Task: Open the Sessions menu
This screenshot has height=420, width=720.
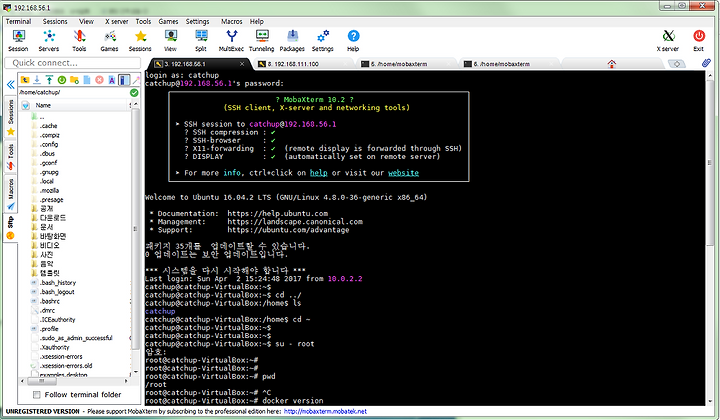Action: click(x=55, y=22)
